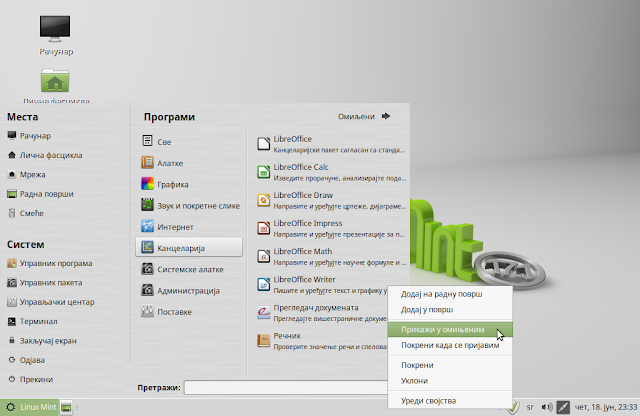Click in the Претражи search field

[x=286, y=387]
